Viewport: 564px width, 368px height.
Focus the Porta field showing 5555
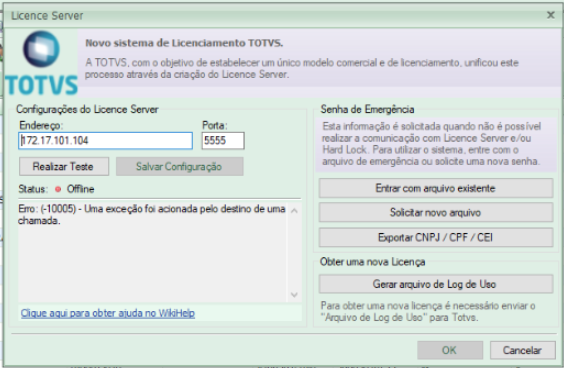click(223, 141)
